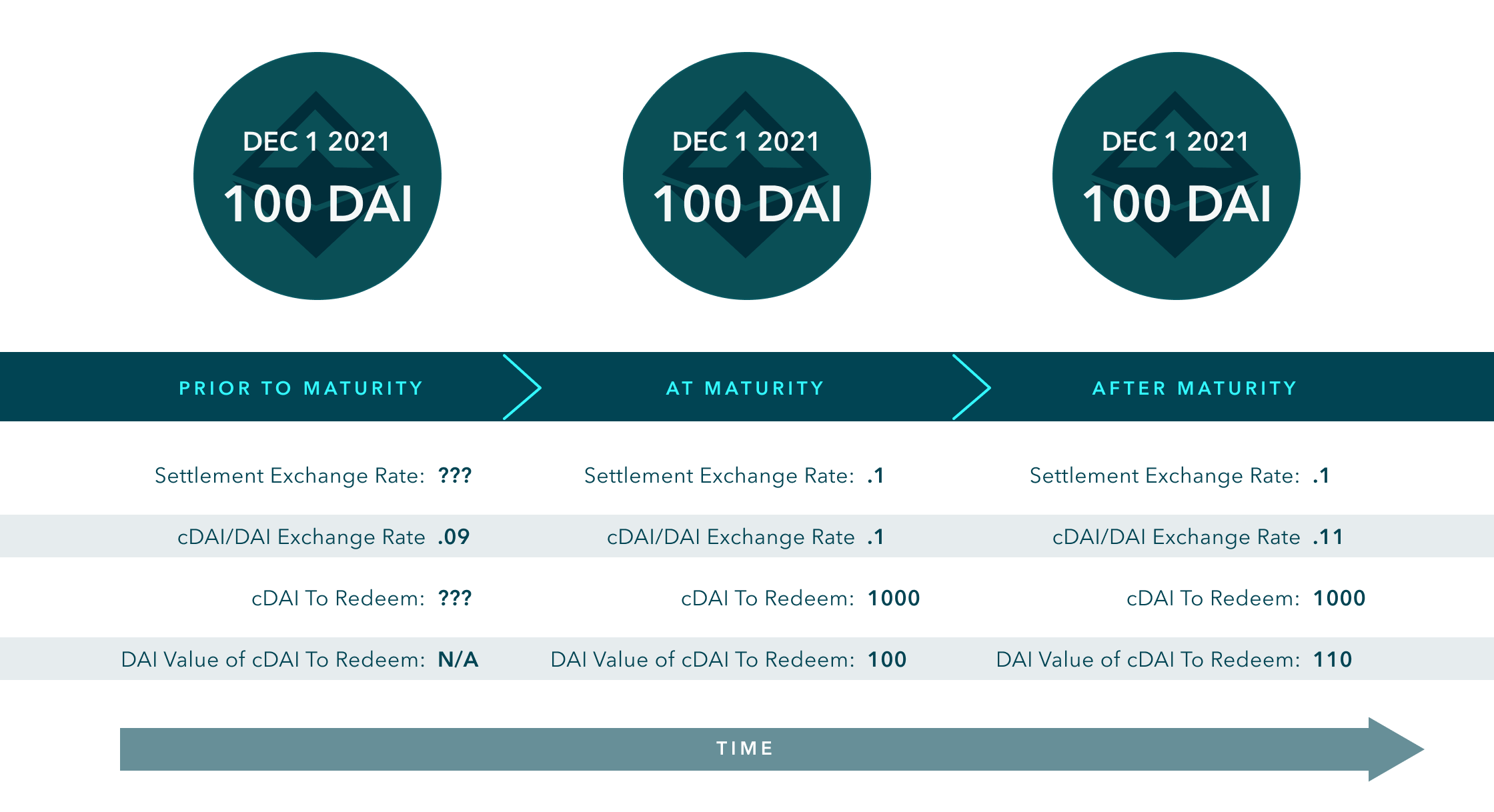Image resolution: width=1494 pixels, height=812 pixels.
Task: Click the DAI coin above After Maturity
Action: point(1176,176)
